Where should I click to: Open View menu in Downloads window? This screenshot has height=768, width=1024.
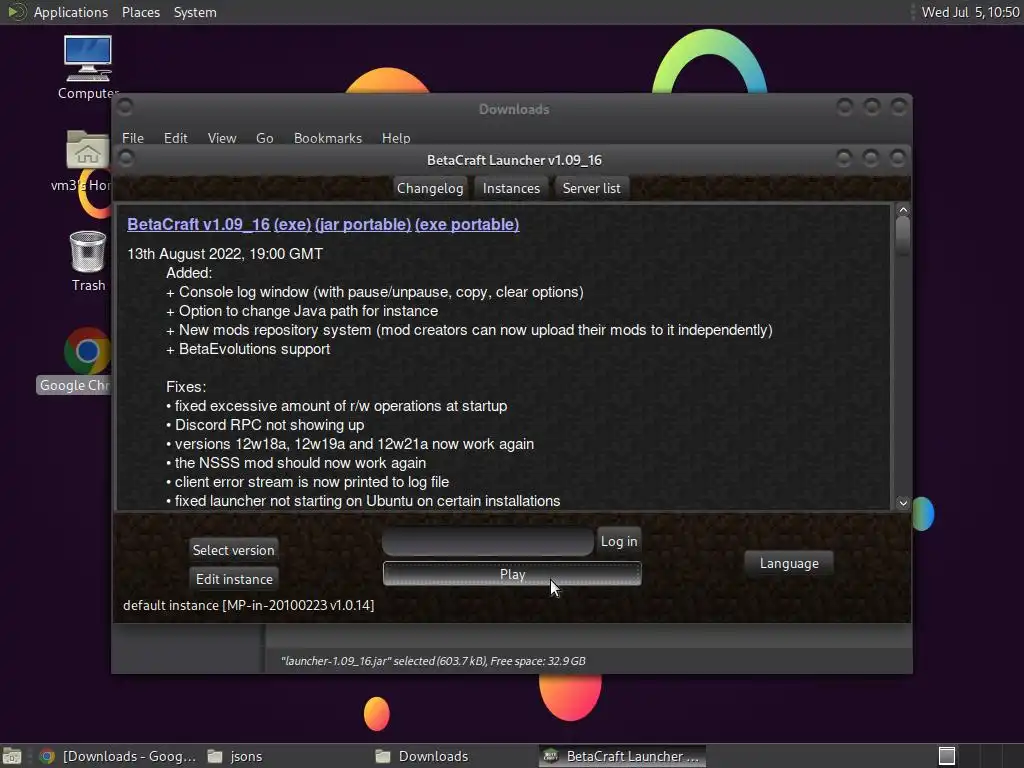(x=222, y=138)
